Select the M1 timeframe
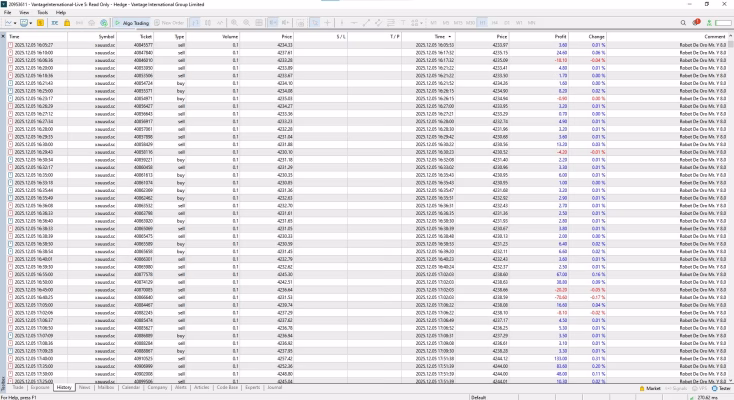Screen dimensions: 734x400 pos(433,22)
